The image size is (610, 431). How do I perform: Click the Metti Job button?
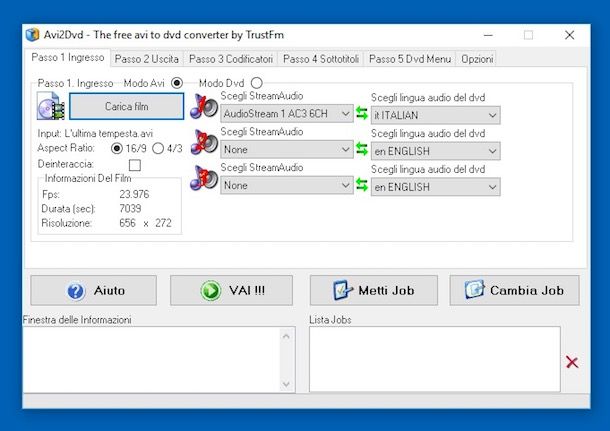[x=374, y=290]
